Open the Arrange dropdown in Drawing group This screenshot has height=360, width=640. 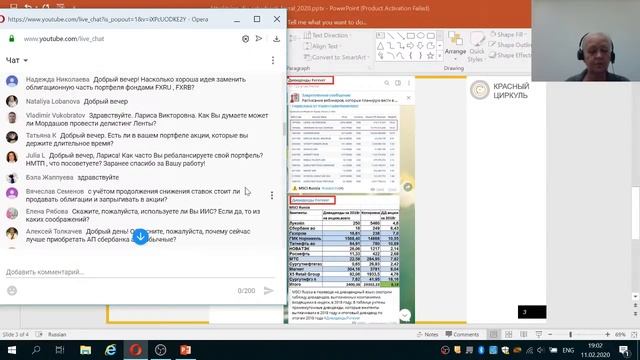click(x=455, y=46)
